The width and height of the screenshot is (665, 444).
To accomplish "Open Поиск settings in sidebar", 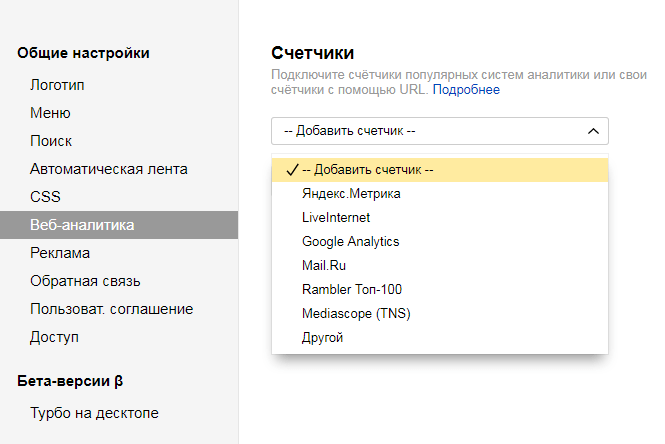I will [51, 141].
